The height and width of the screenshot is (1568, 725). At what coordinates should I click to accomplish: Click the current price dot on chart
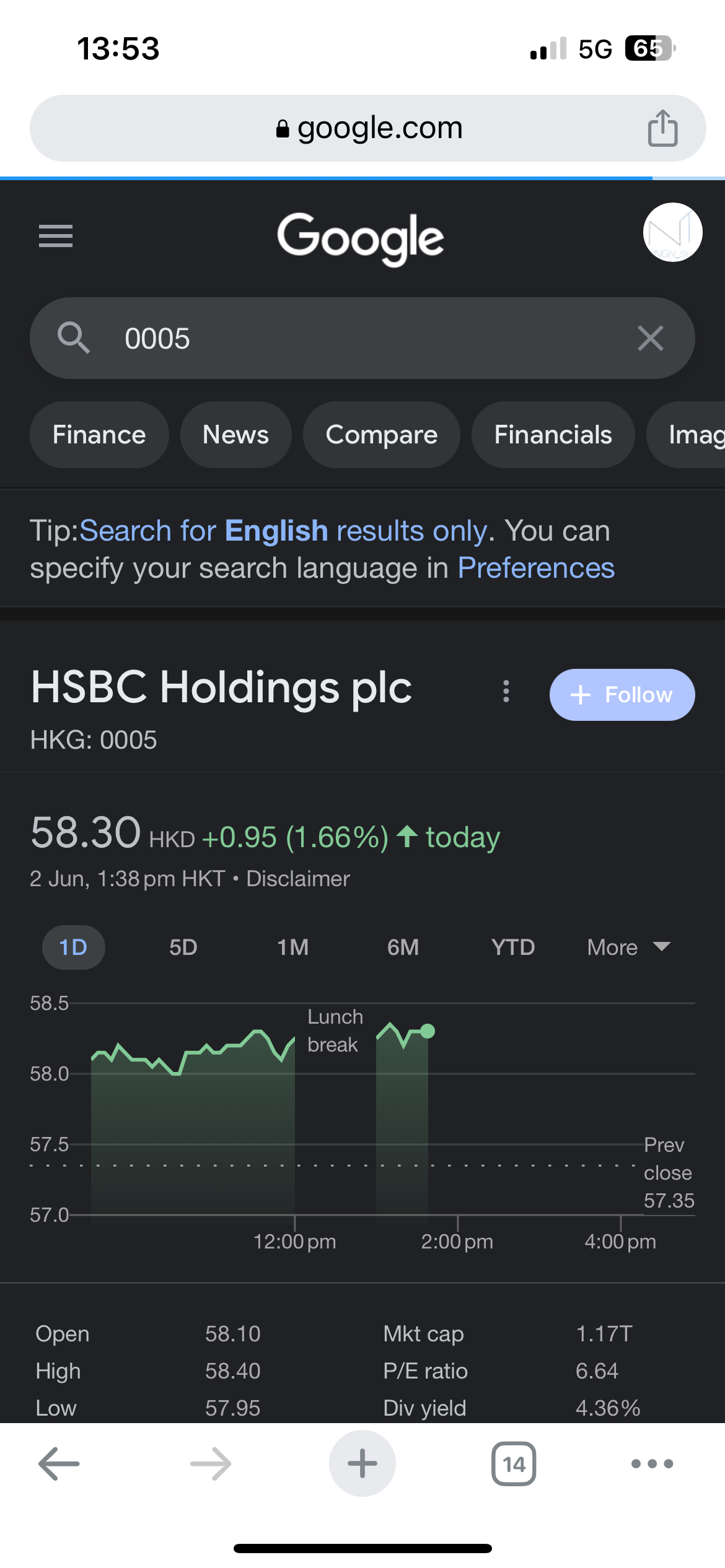point(428,1031)
